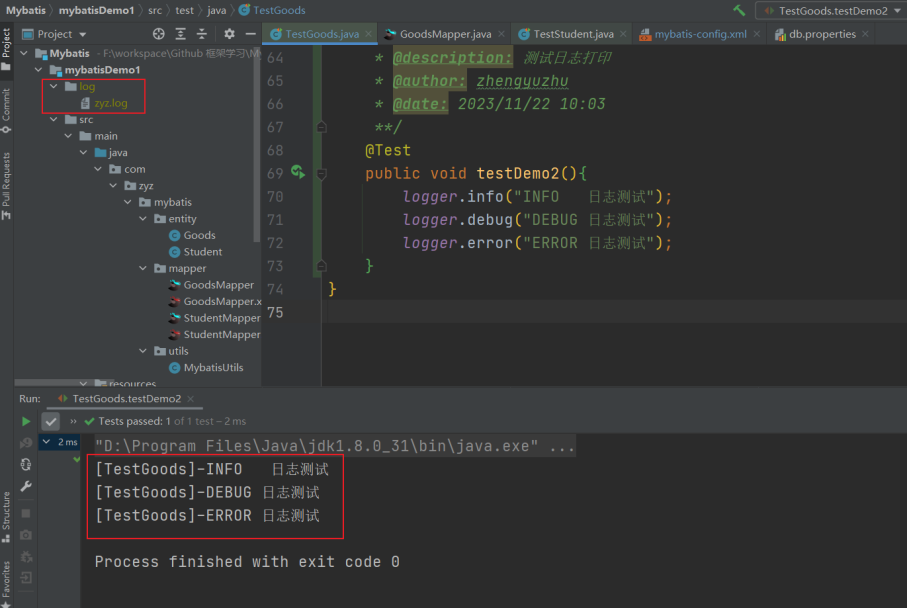The height and width of the screenshot is (608, 907).
Task: Collapse the entity package
Action: tap(143, 219)
